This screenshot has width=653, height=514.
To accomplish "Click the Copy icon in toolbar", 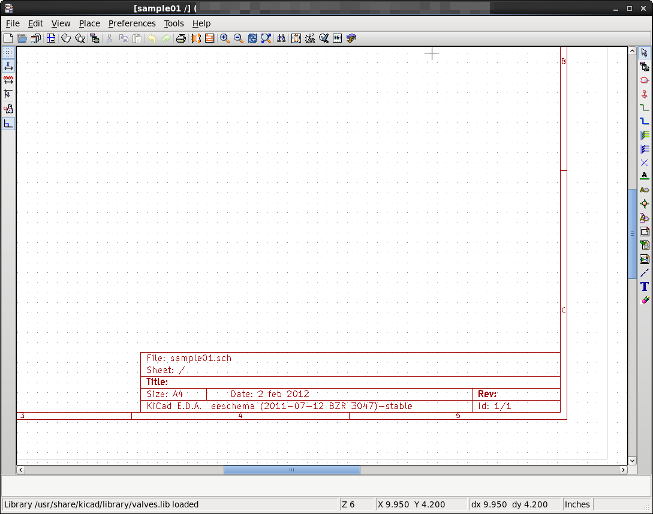I will pyautogui.click(x=123, y=38).
